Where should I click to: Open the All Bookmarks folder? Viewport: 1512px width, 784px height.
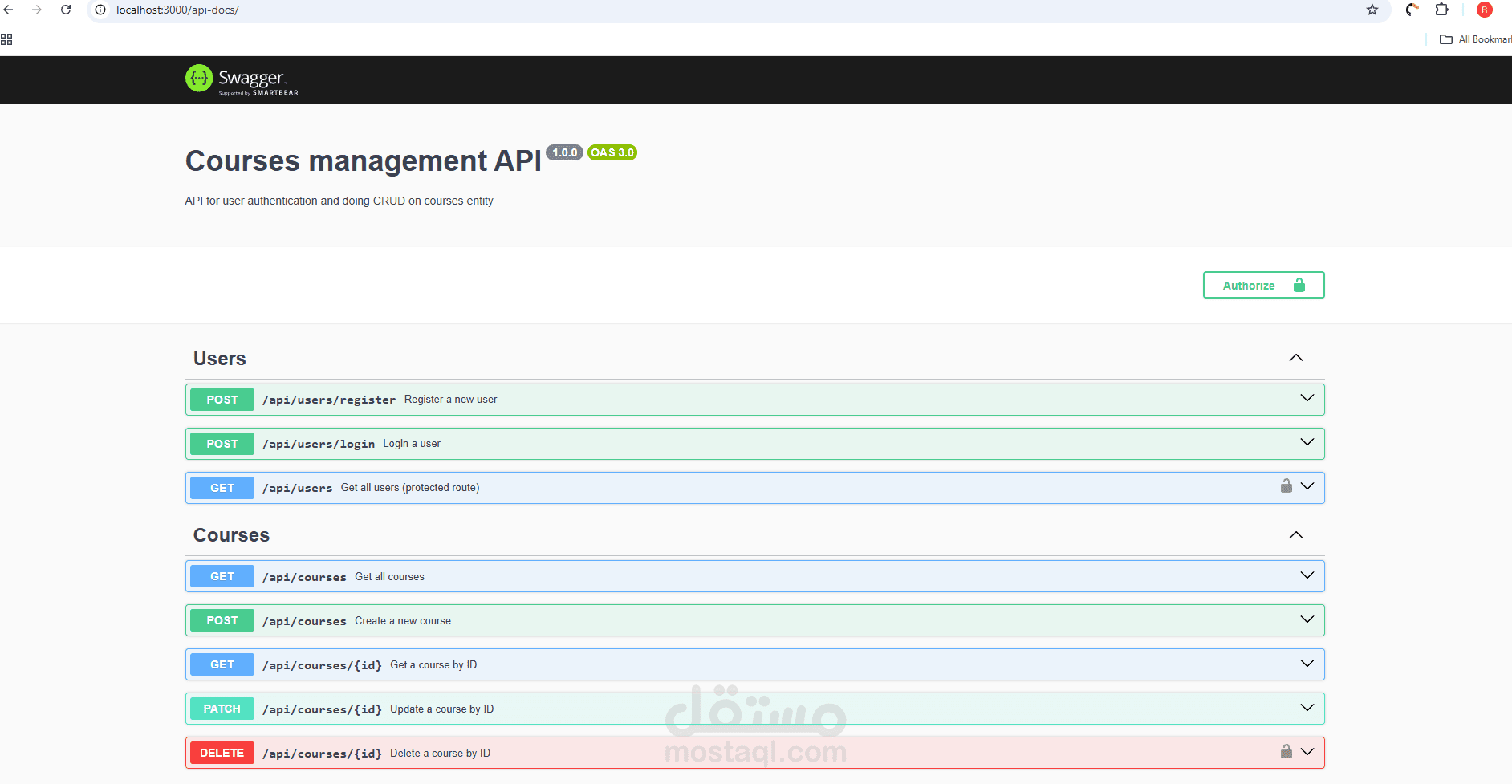[x=1476, y=39]
